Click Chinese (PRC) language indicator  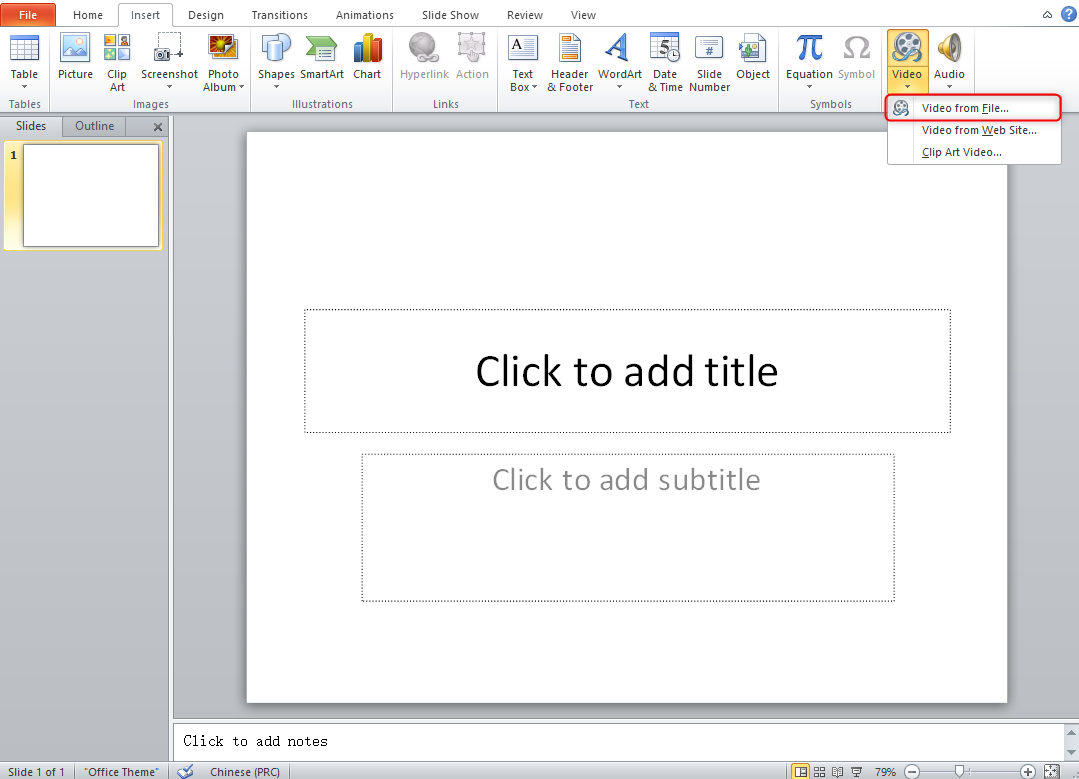(x=245, y=771)
